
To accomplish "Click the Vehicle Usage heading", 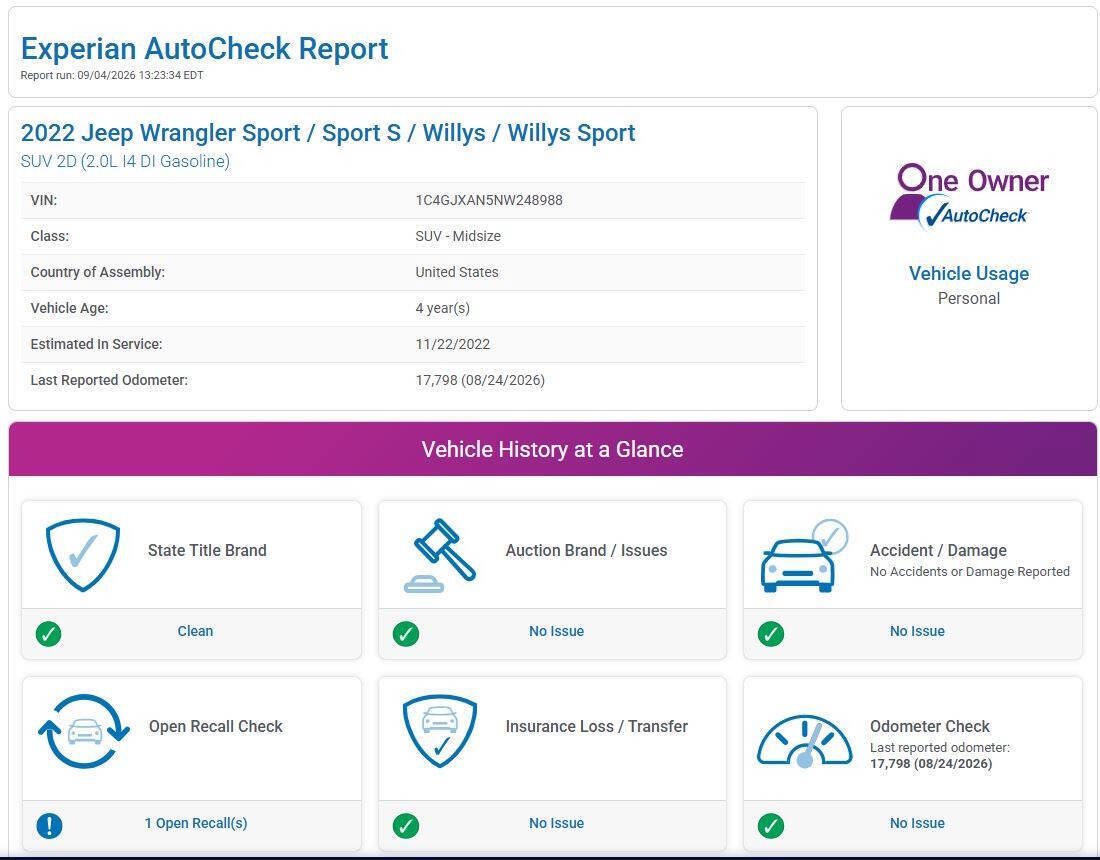I will coord(969,273).
